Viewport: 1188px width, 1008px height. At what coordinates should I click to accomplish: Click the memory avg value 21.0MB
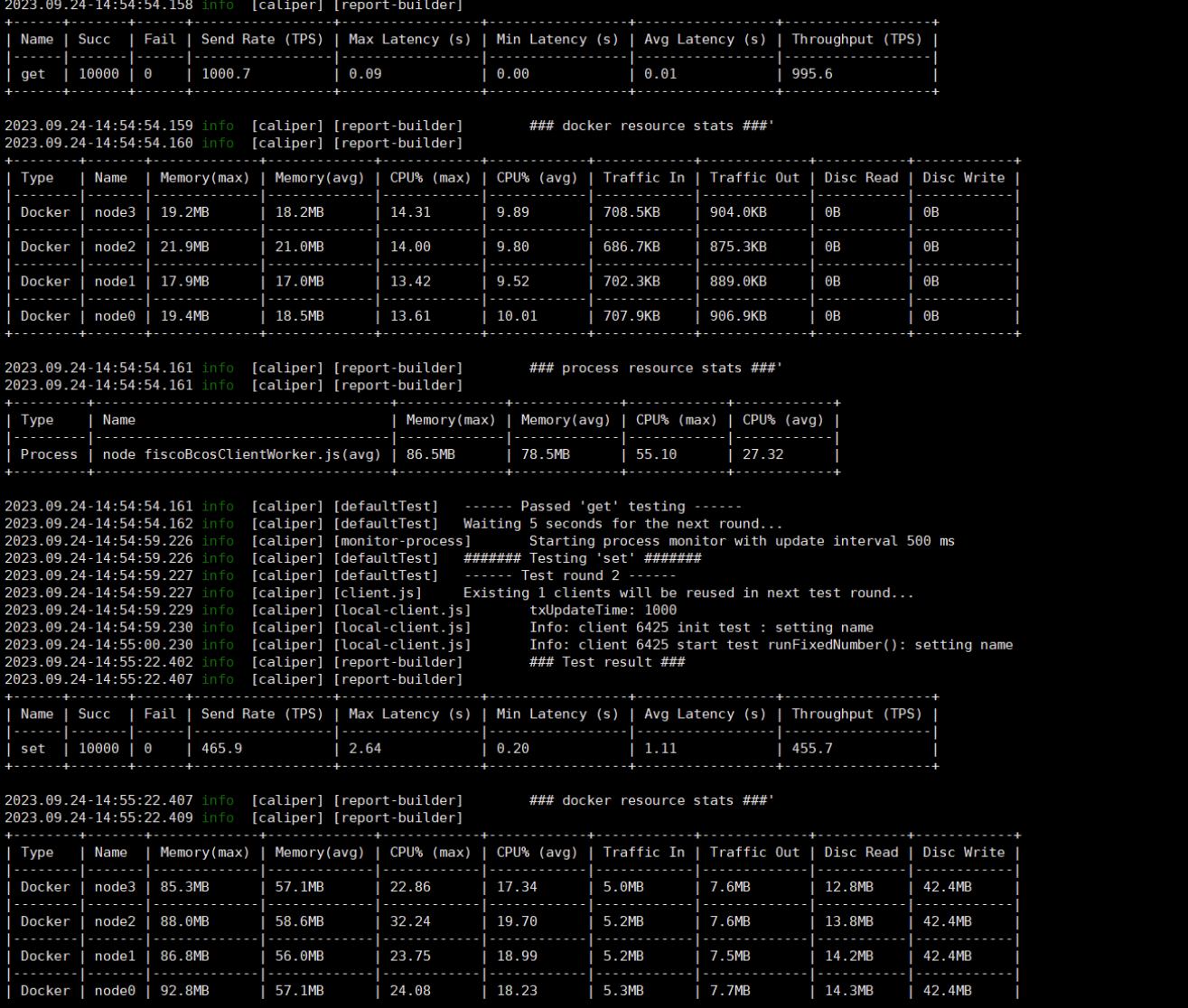[299, 247]
